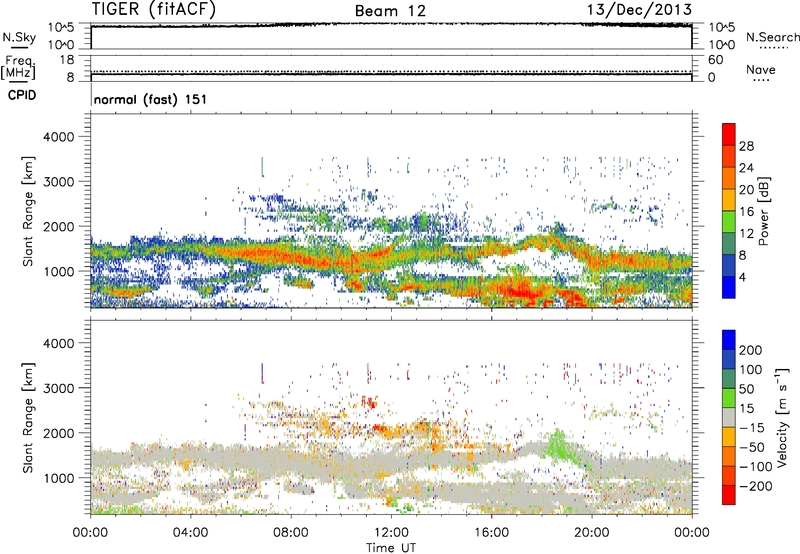Click the 60 Nave tick label
This screenshot has width=800, height=554.
[x=715, y=60]
